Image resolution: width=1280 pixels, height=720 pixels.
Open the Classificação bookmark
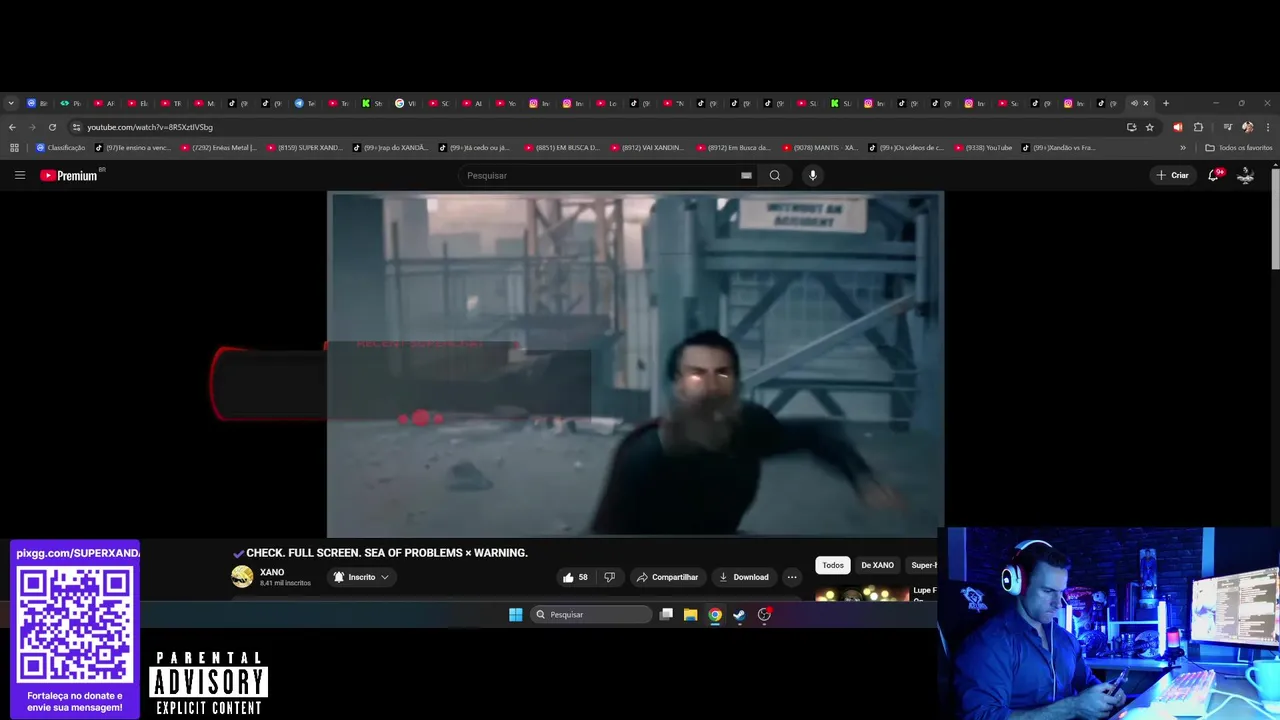pyautogui.click(x=61, y=148)
